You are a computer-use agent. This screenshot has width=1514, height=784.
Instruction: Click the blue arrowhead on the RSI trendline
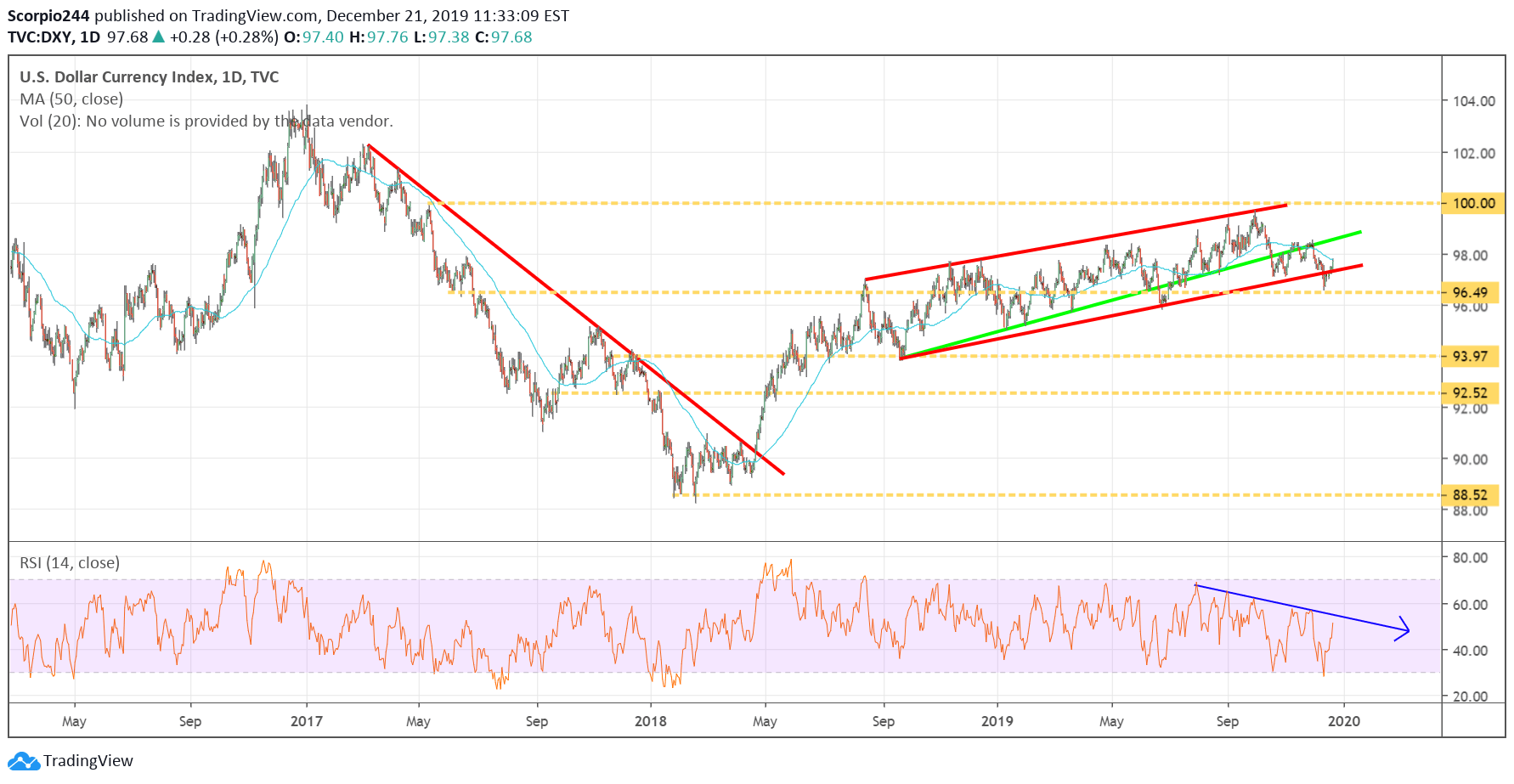(1404, 629)
